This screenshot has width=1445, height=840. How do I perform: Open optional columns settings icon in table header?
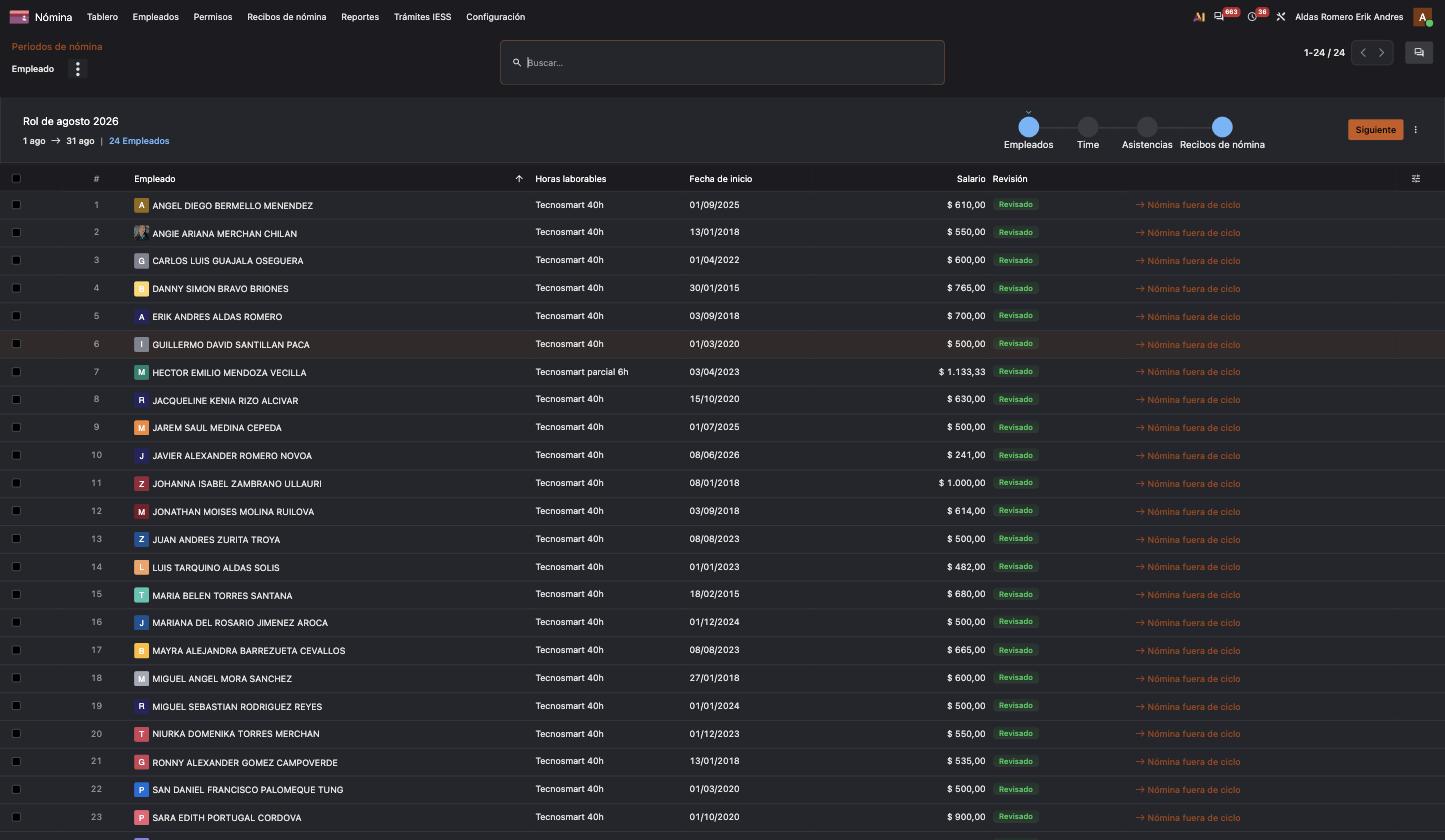[1416, 179]
